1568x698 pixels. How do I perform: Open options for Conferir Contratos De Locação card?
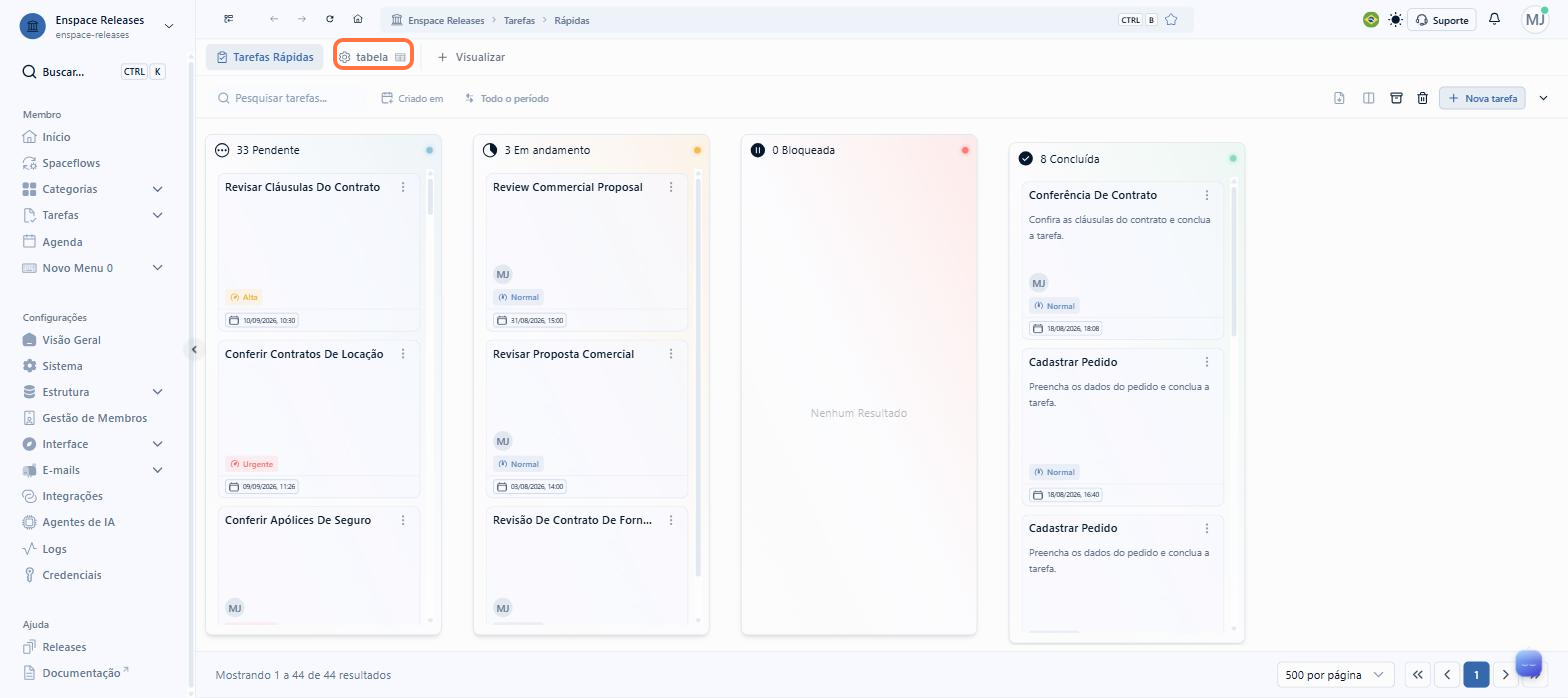click(x=403, y=354)
